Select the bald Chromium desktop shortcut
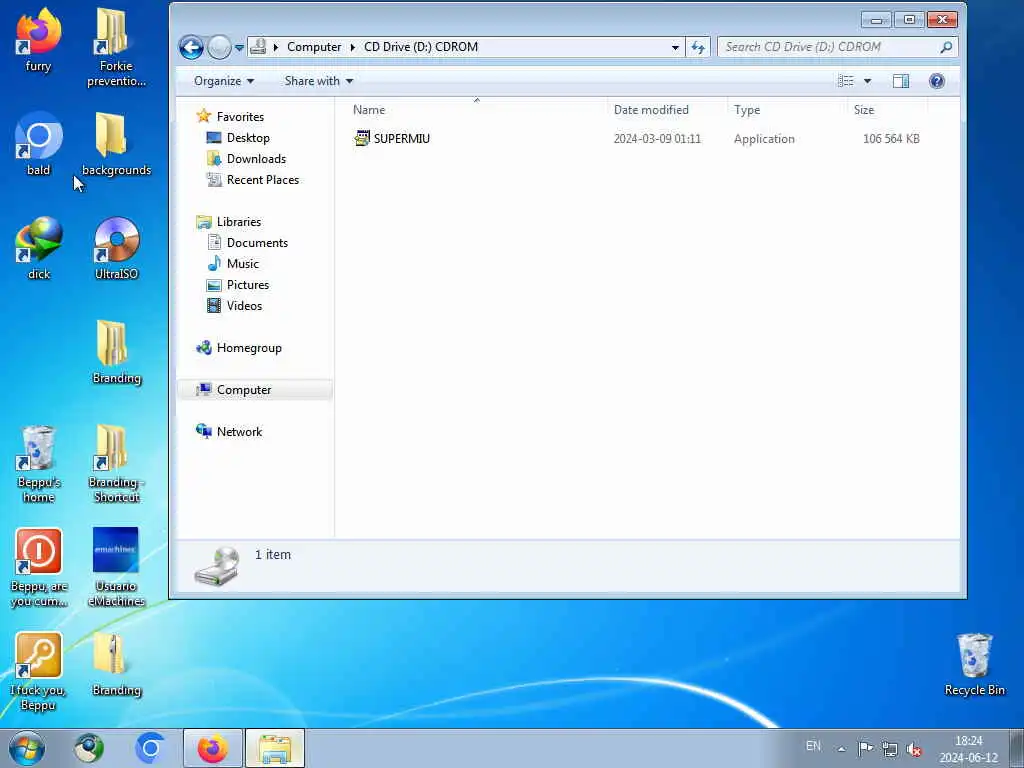 pyautogui.click(x=39, y=144)
